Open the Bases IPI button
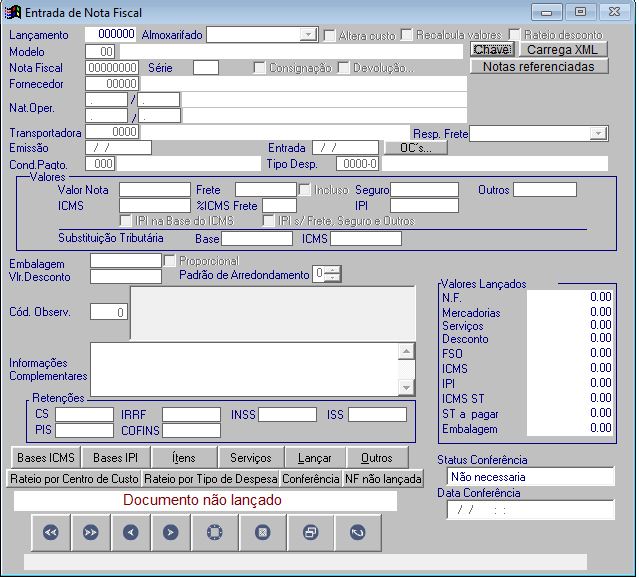Image resolution: width=639 pixels, height=578 pixels. [x=116, y=457]
